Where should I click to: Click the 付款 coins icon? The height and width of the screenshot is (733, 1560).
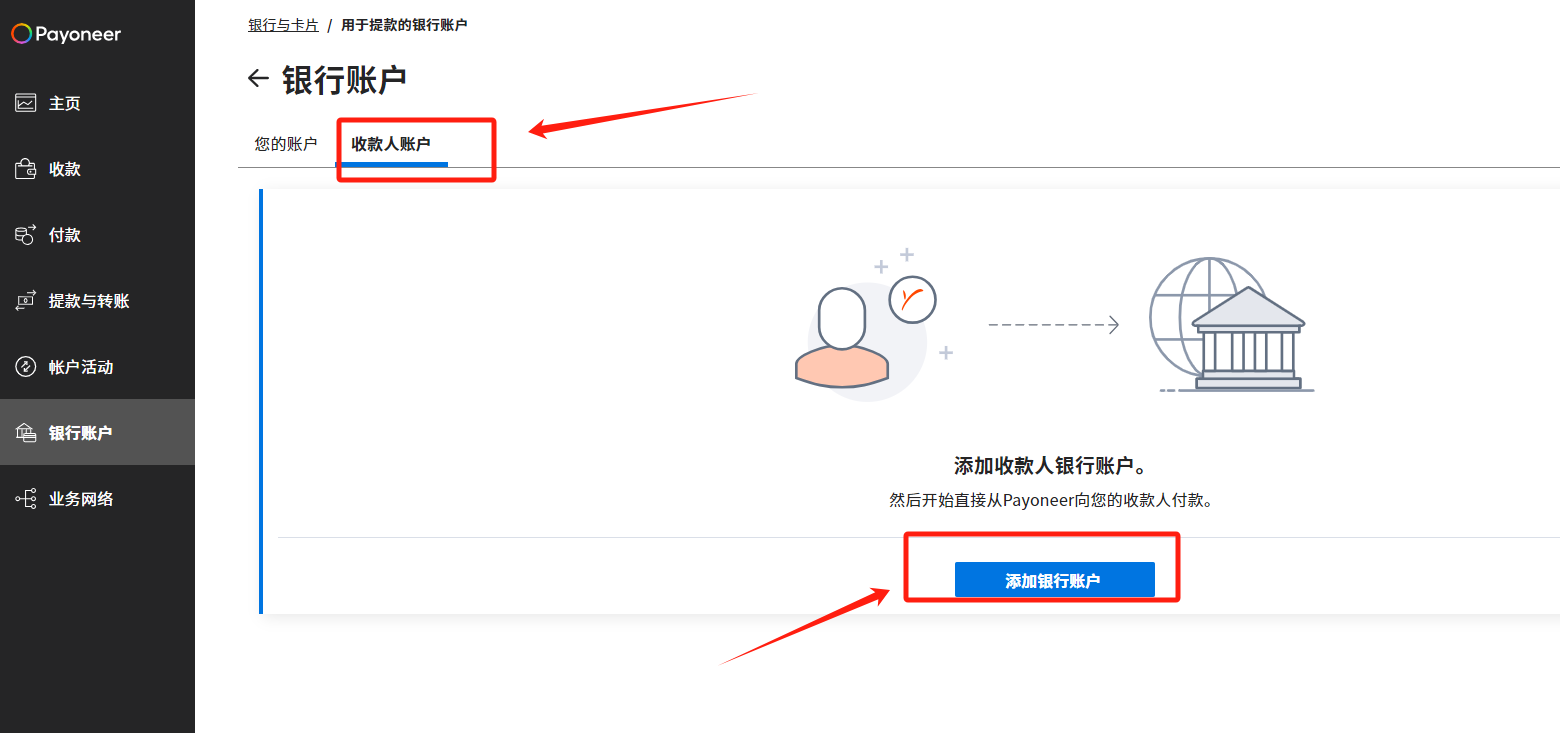click(25, 235)
